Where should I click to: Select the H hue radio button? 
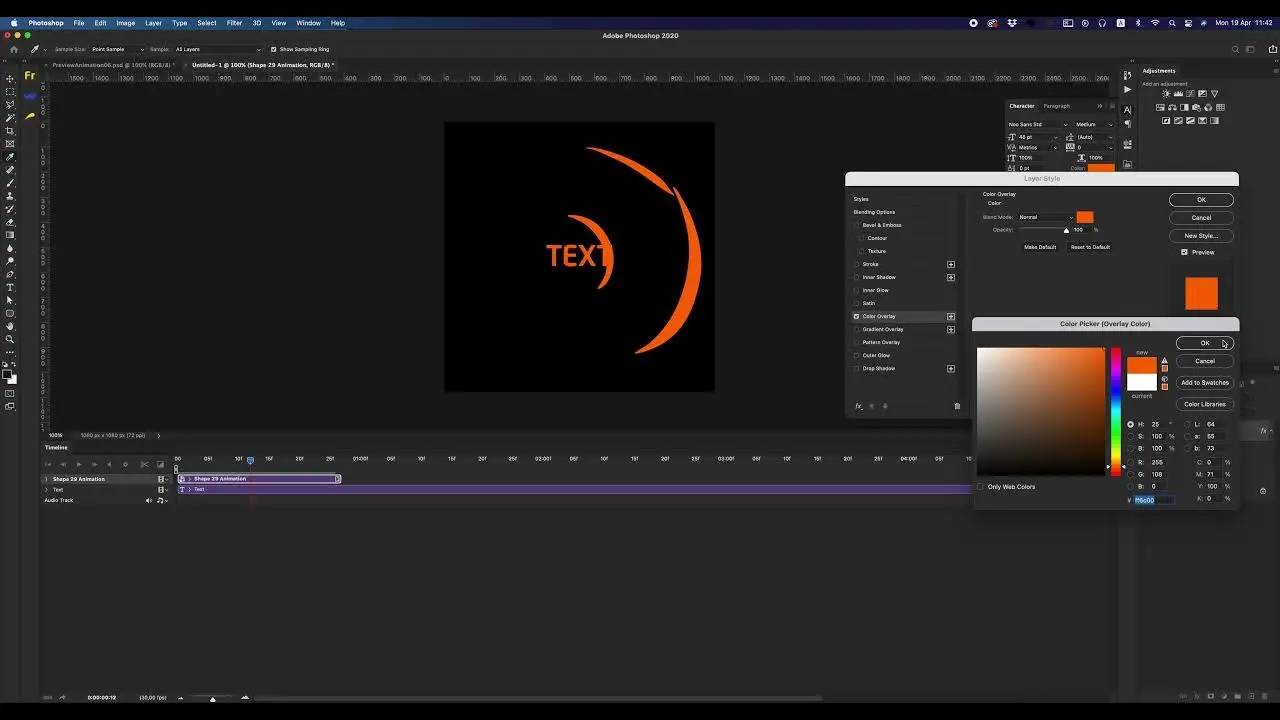(x=1131, y=424)
